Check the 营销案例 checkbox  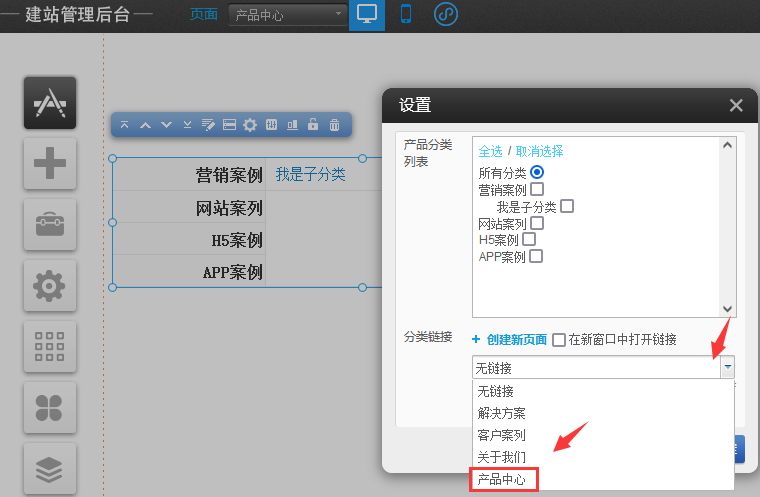click(x=537, y=189)
